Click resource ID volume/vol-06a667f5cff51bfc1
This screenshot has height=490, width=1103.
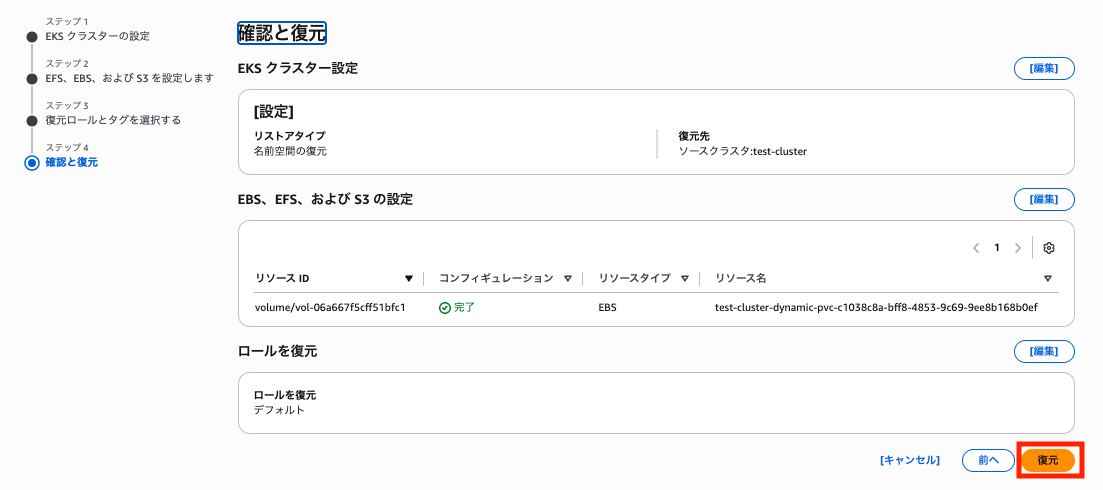point(330,308)
